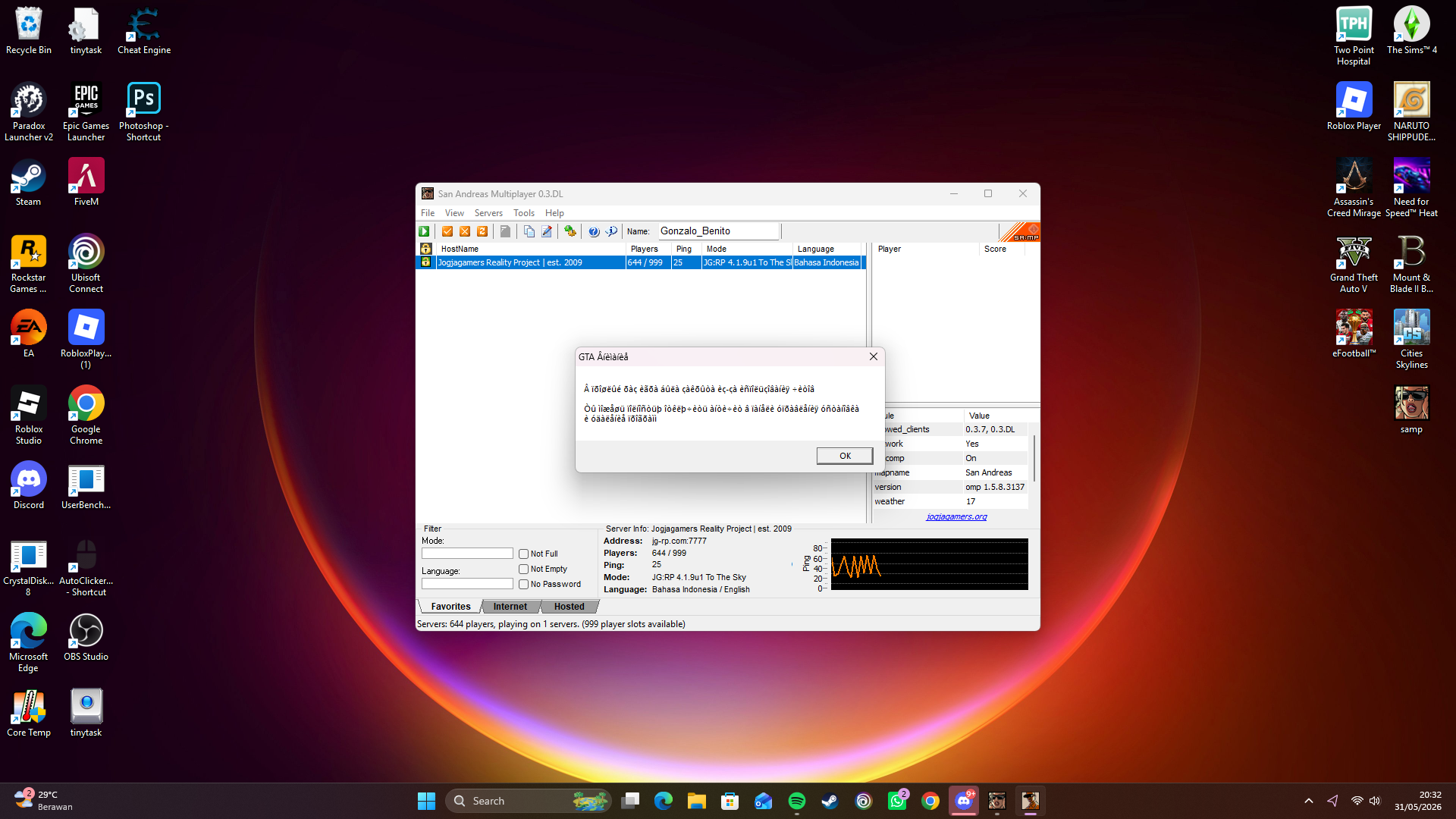
Task: Click the ping history graph
Action: [x=929, y=564]
